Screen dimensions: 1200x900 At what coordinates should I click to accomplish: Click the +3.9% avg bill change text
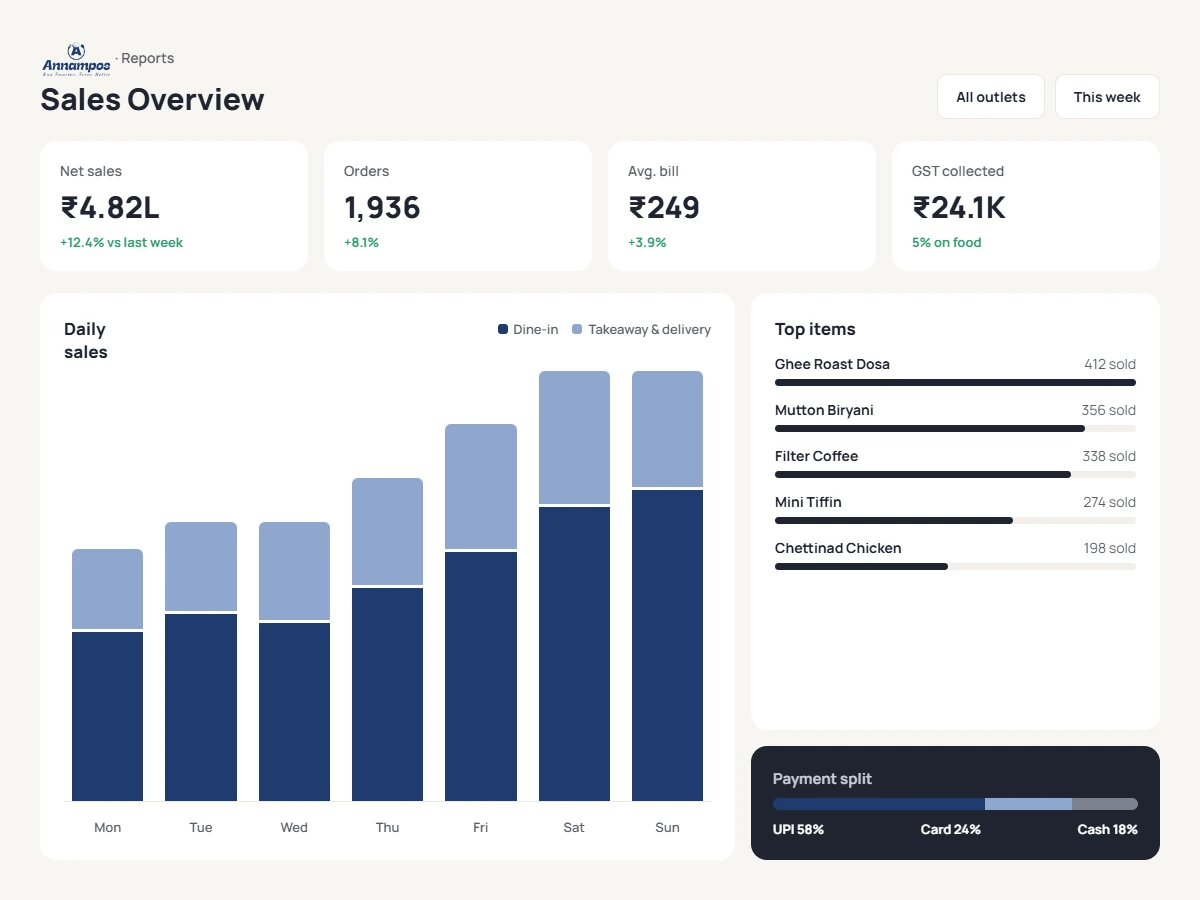[x=647, y=242]
